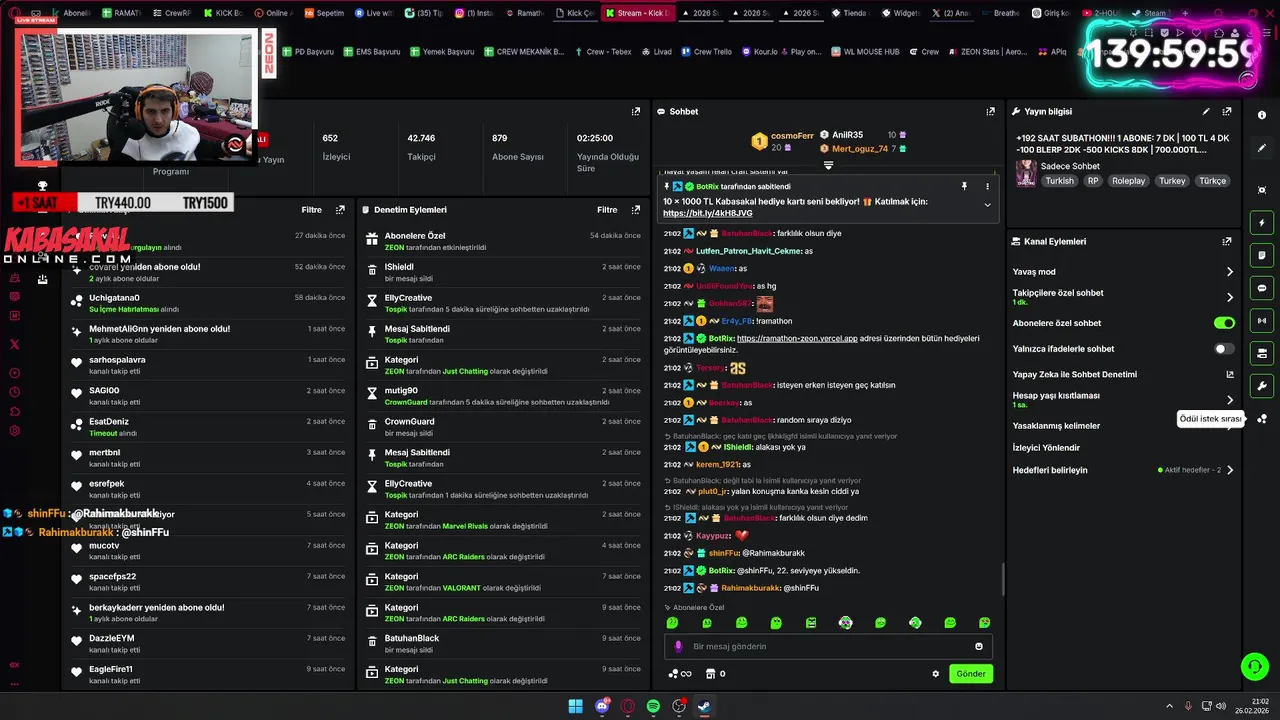Open PD Başvuru bookmark

[308, 52]
